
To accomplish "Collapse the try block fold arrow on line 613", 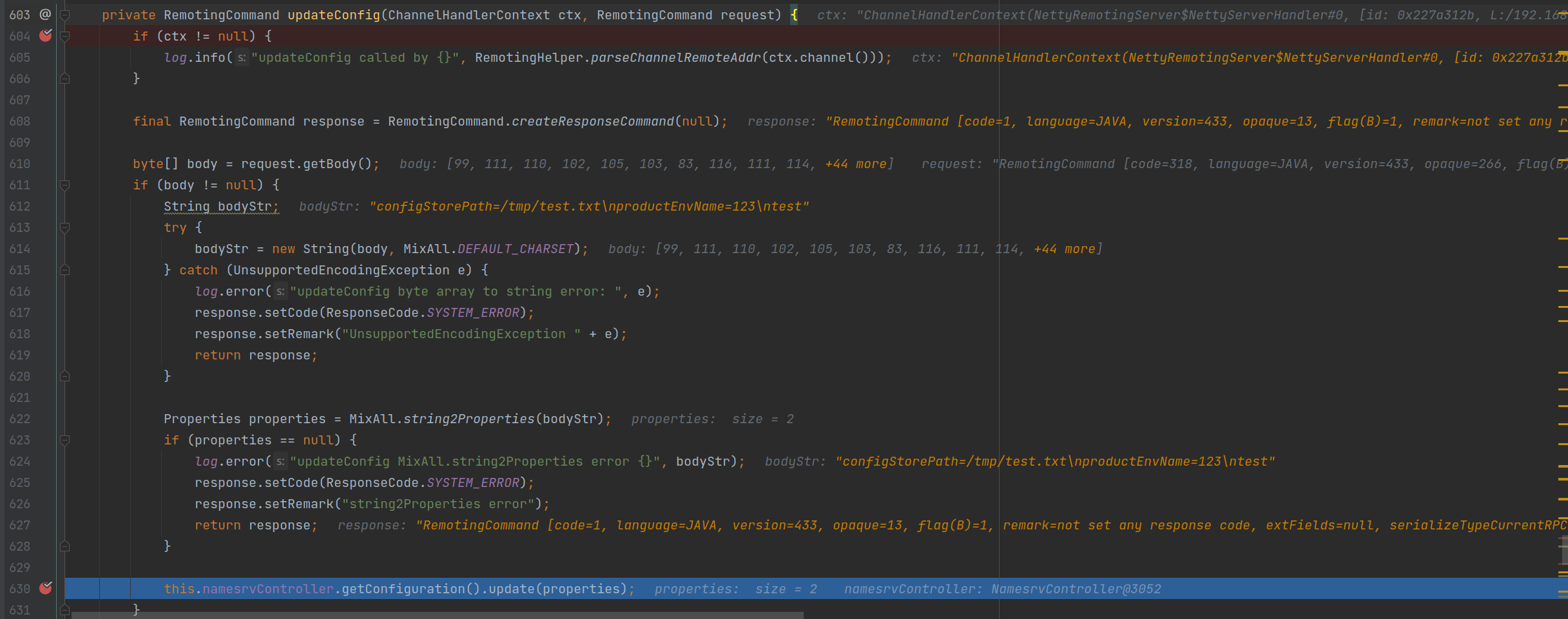I will point(63,227).
